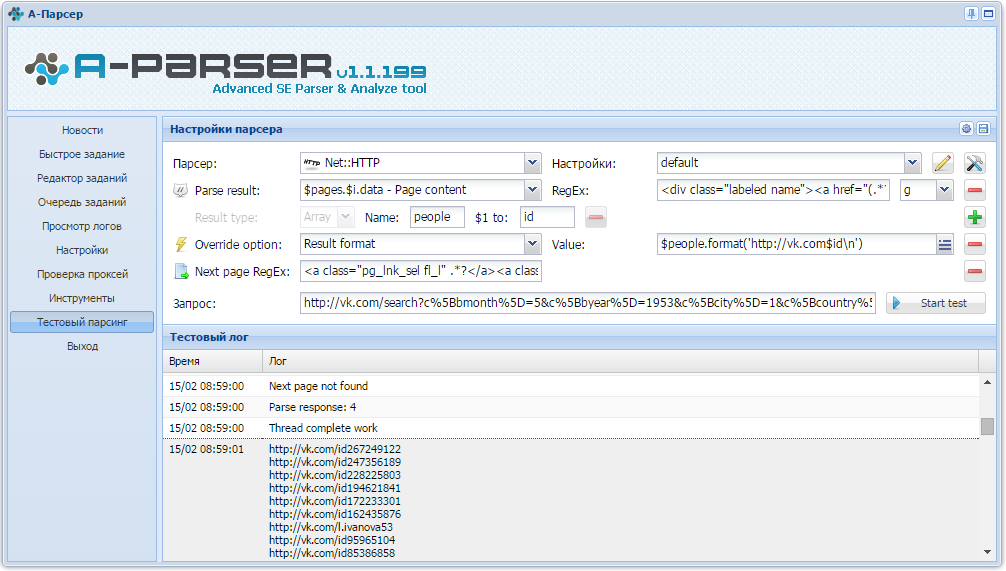Remove Override option row red minus
Viewport: 1006px width, 571px height.
tap(975, 244)
